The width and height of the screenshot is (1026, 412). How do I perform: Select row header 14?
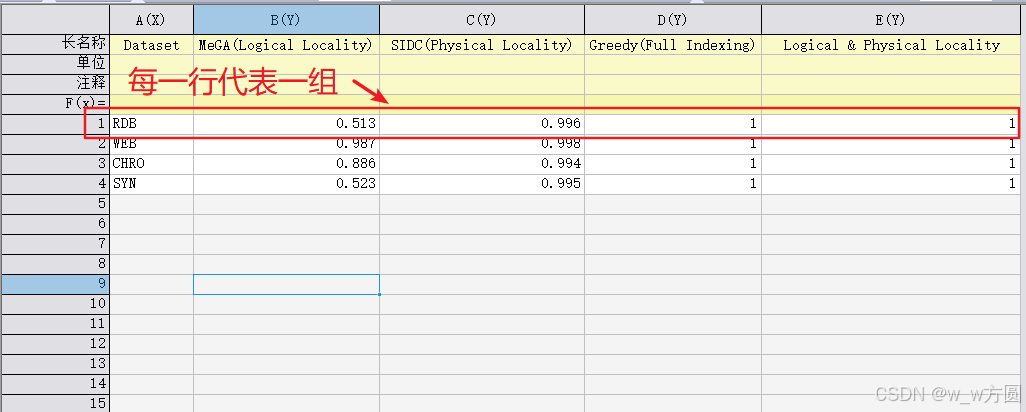point(55,383)
